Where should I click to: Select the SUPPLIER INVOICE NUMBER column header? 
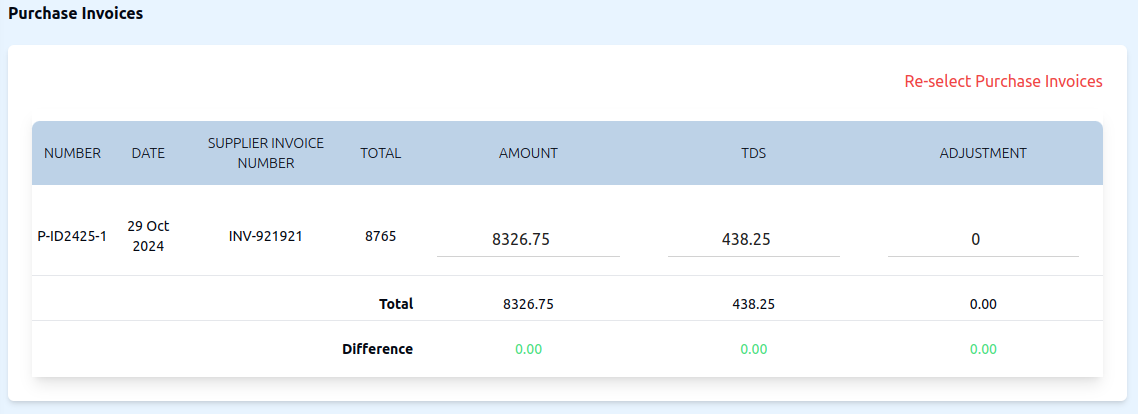(266, 153)
